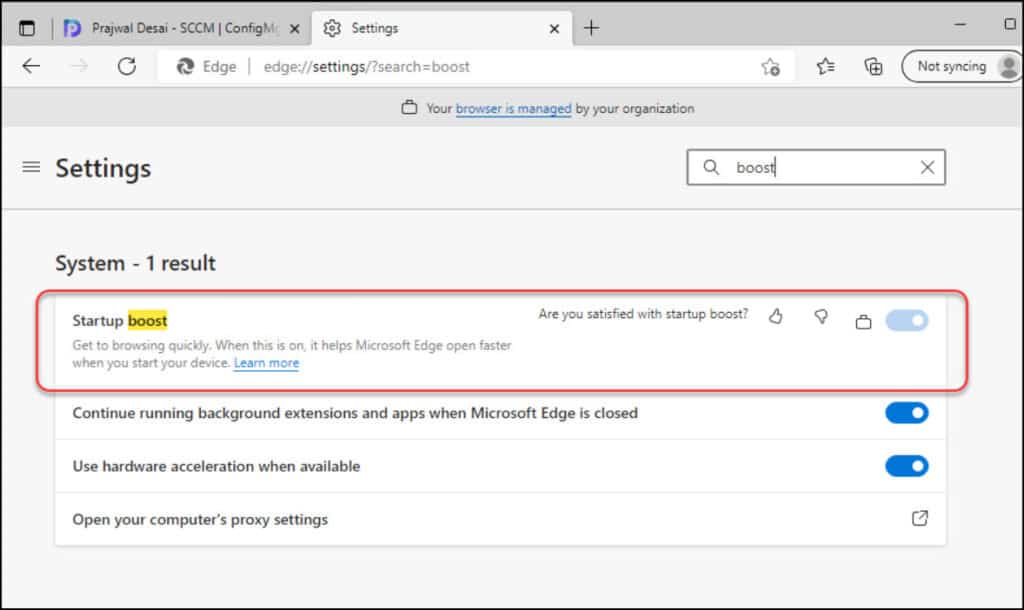
Task: Open the tab actions menu icon
Action: point(27,28)
